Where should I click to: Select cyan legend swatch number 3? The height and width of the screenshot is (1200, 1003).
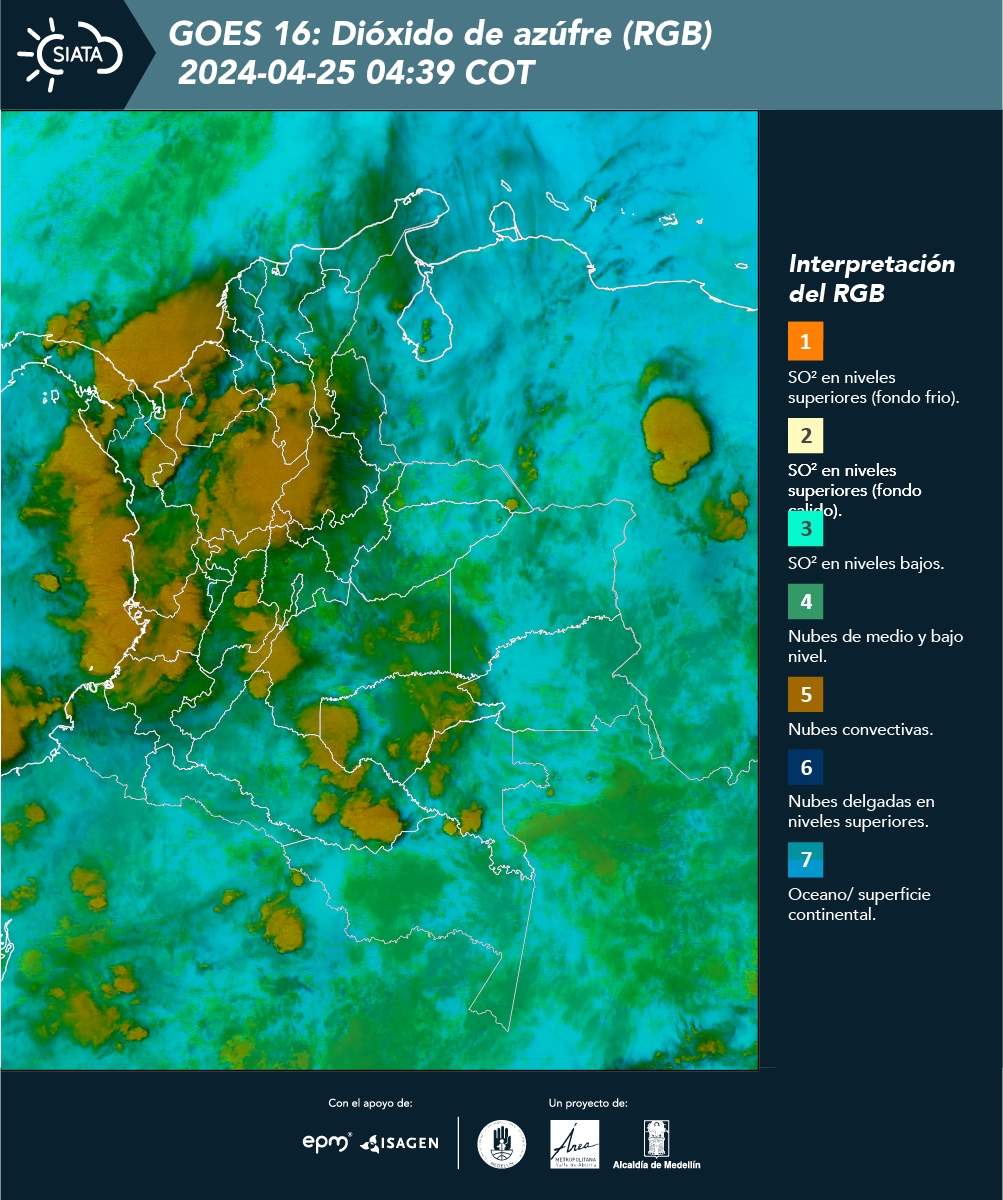click(x=805, y=528)
